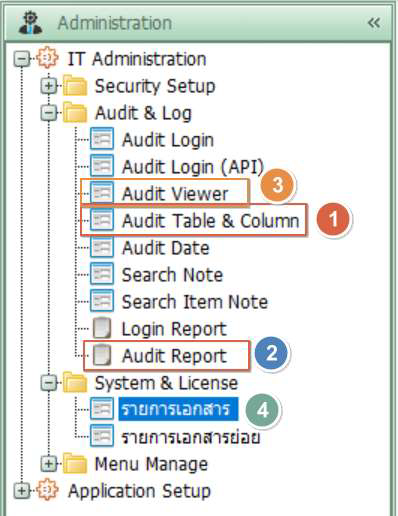Select the Menu Manage label

[x=151, y=464]
